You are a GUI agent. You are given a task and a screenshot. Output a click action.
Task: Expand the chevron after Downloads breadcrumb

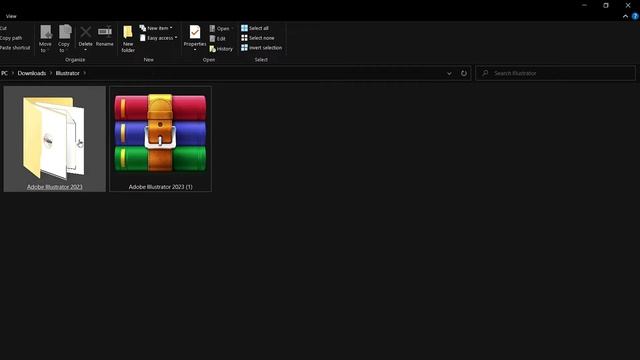[x=51, y=73]
